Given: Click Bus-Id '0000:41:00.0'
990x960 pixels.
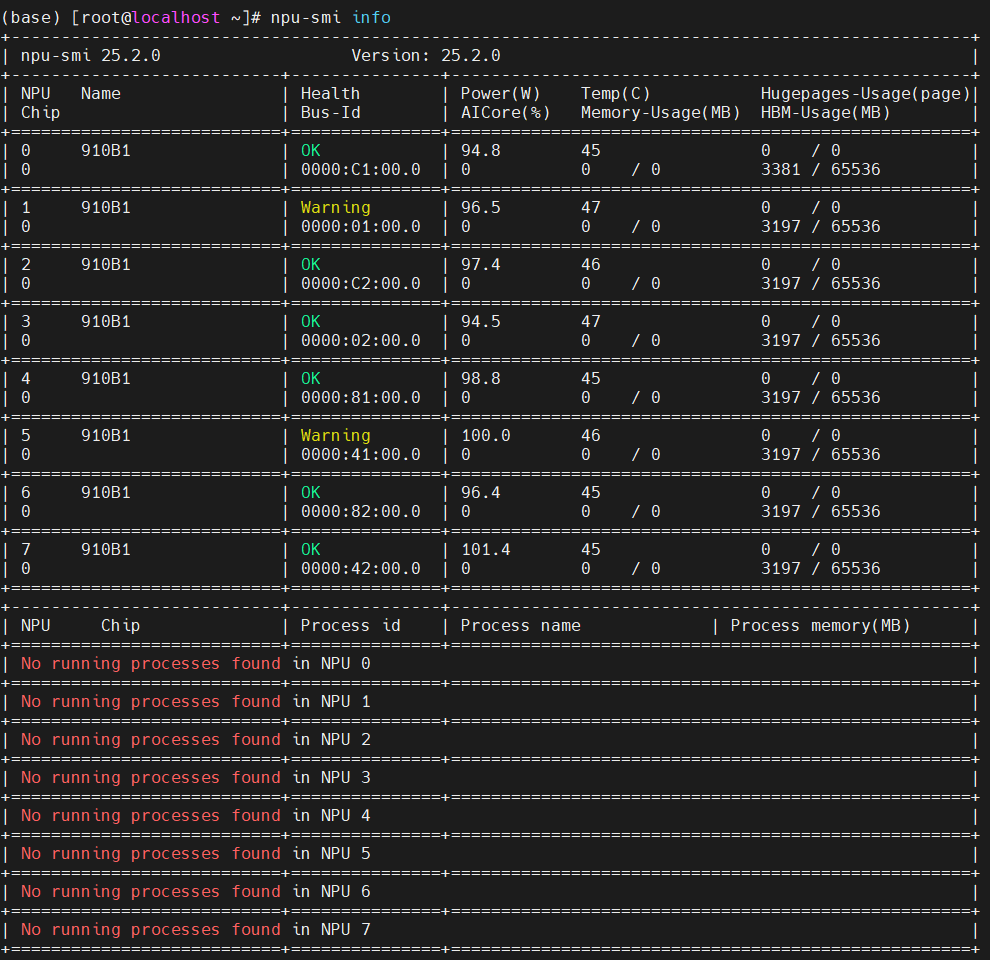Looking at the screenshot, I should [x=361, y=455].
